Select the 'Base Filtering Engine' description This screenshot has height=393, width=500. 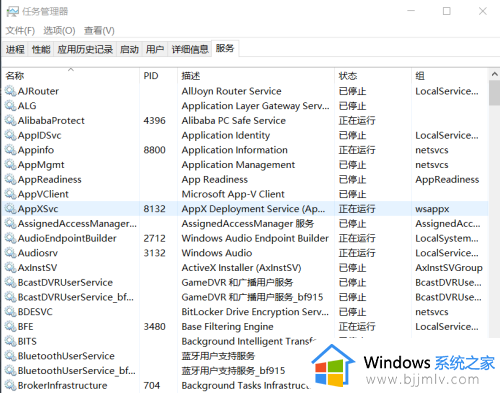tap(227, 327)
